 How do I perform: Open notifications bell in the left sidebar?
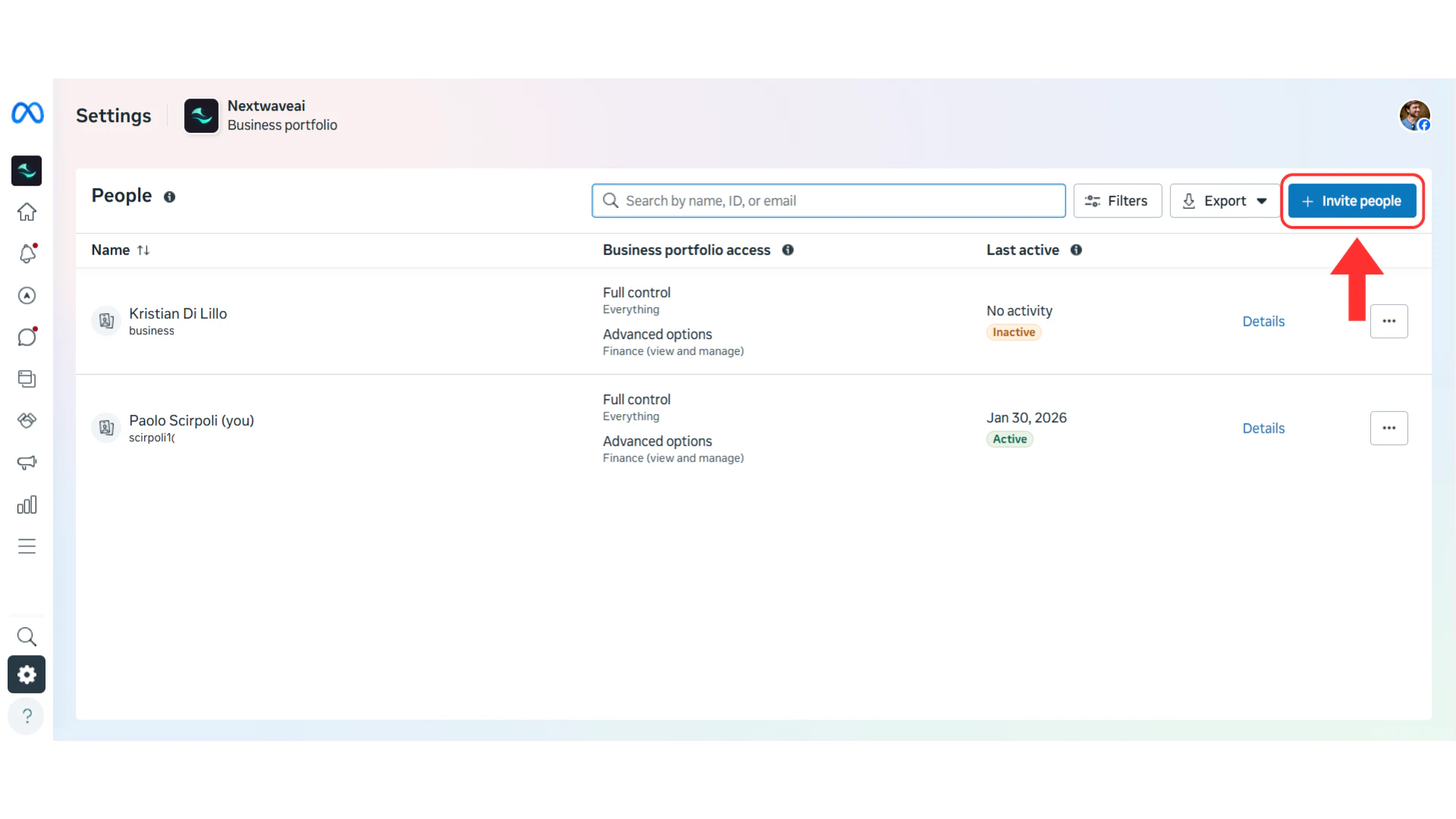[x=27, y=254]
